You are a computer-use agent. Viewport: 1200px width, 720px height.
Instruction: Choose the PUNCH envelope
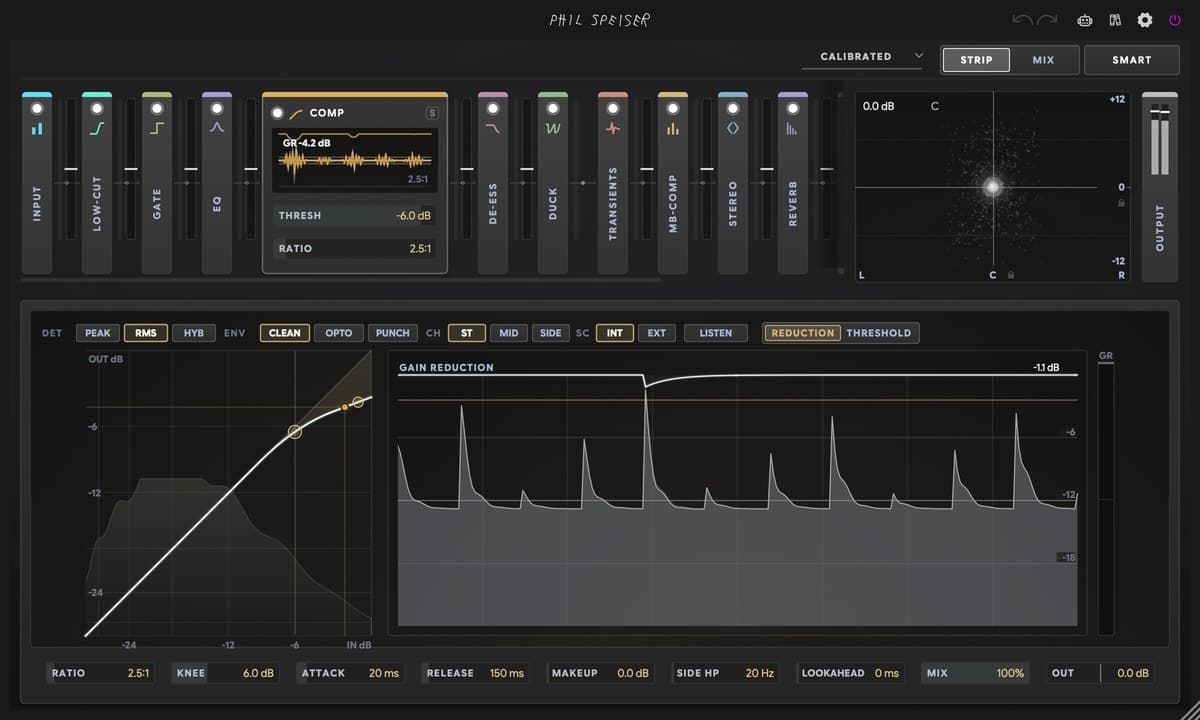click(x=393, y=333)
